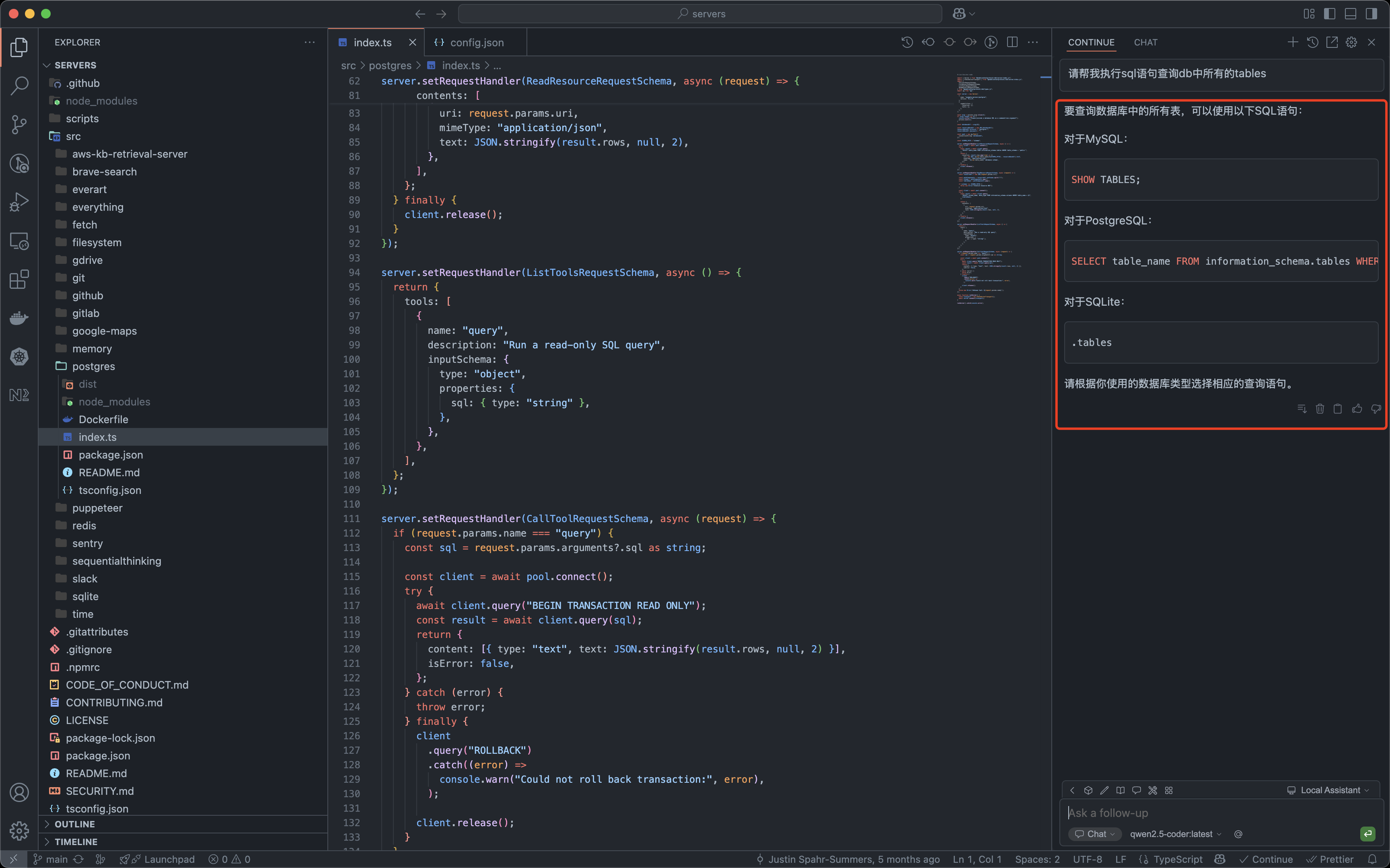
Task: Toggle Continue autocomplete in status bar
Action: [1265, 859]
